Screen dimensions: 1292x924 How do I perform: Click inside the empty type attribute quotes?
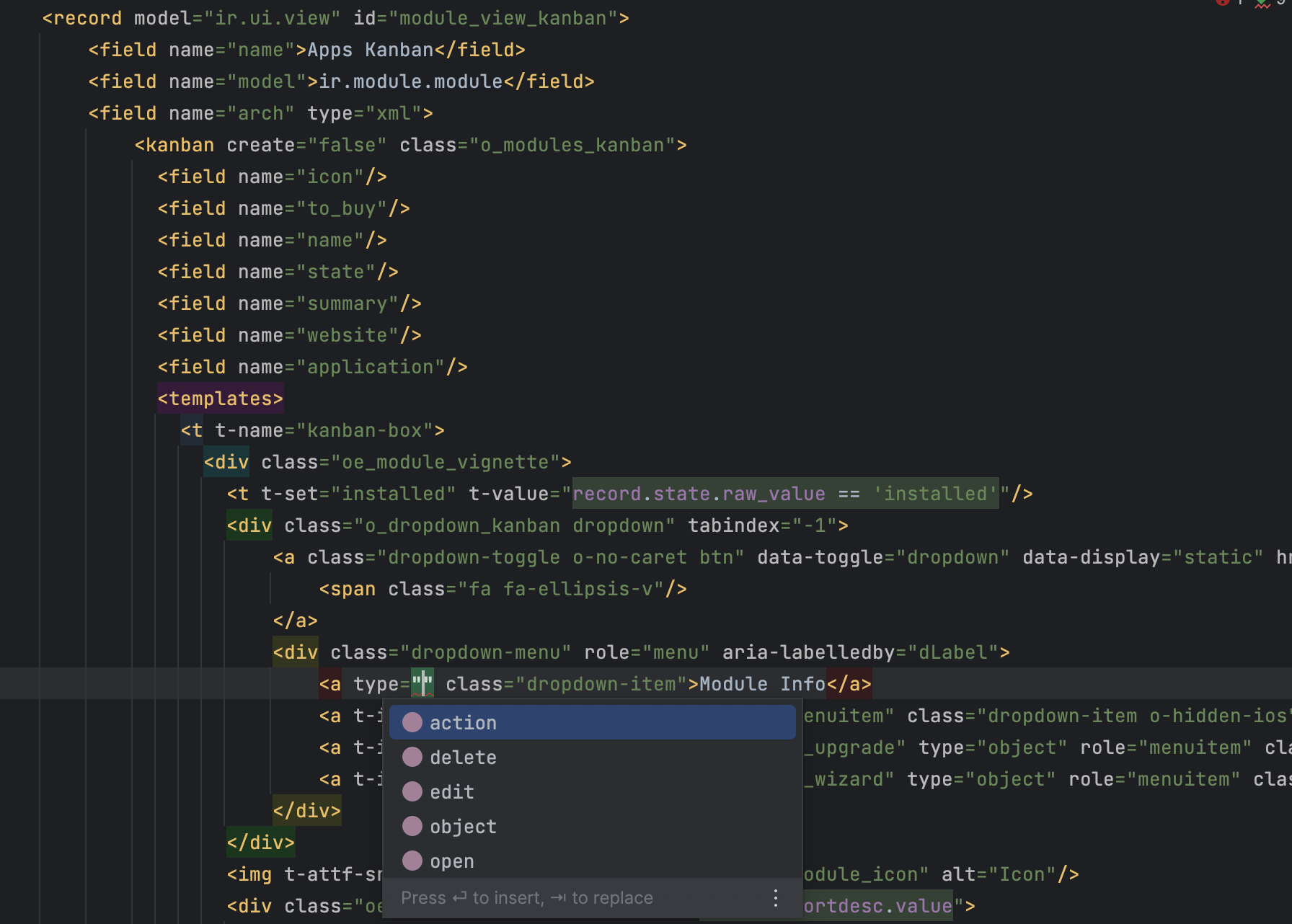[x=422, y=684]
